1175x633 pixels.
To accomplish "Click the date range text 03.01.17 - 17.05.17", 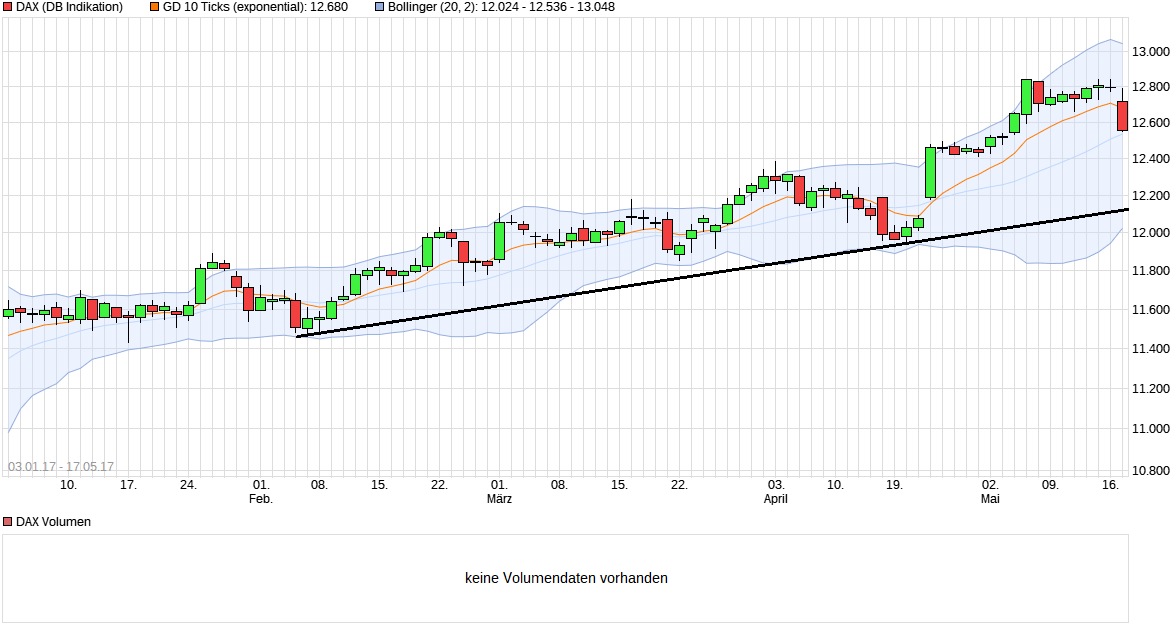I will [63, 464].
